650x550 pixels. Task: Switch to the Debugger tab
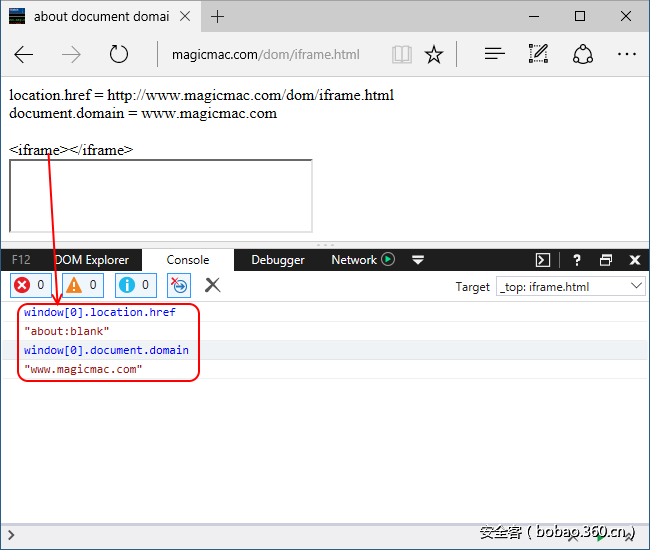pyautogui.click(x=277, y=260)
